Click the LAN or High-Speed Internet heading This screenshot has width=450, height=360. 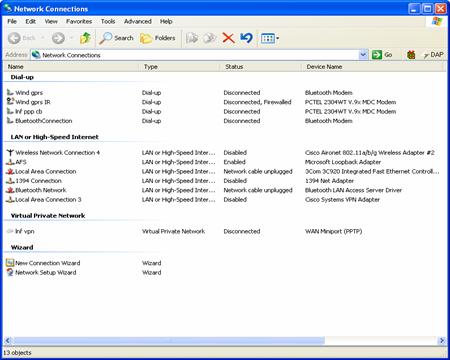tap(55, 137)
